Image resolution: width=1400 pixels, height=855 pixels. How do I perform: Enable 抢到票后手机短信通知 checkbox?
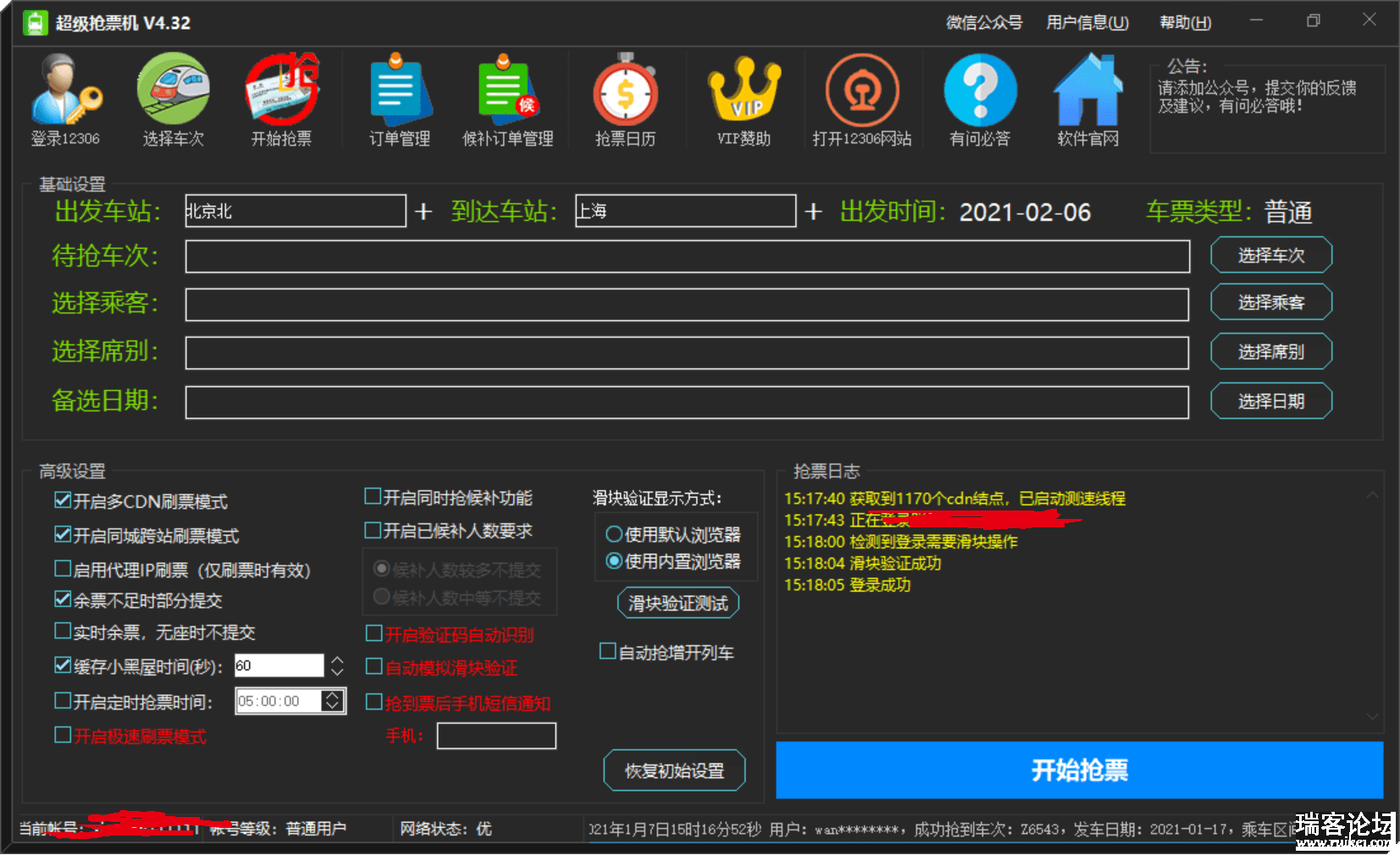pos(374,702)
